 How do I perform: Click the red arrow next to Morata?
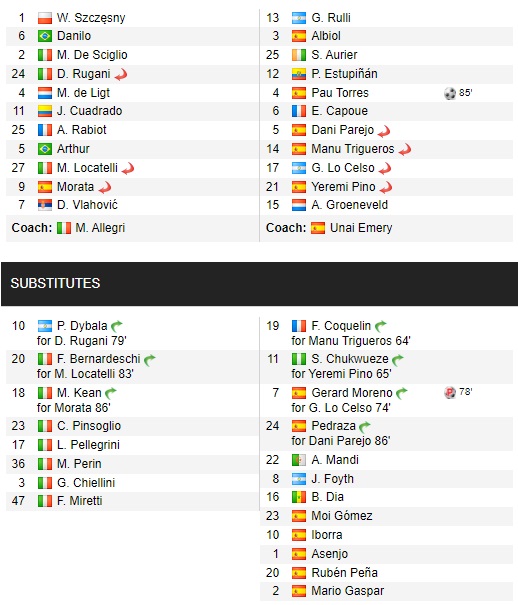coord(105,188)
